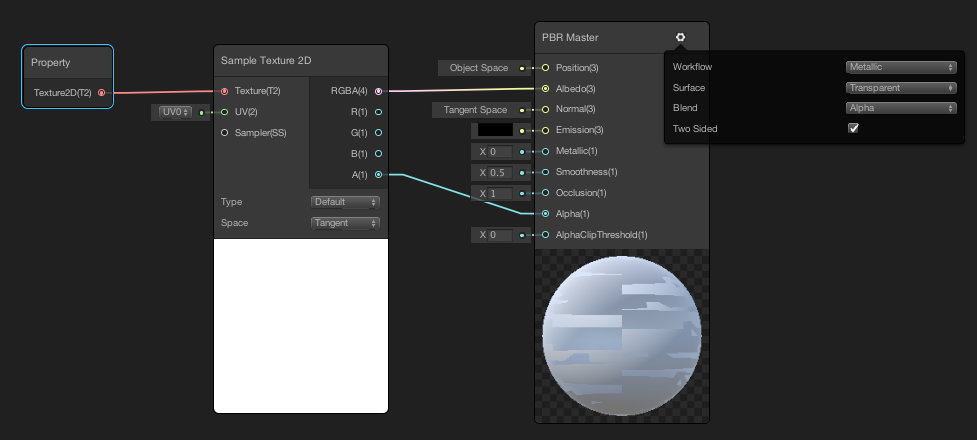This screenshot has width=977, height=440.
Task: Click Sampler(SS) input port
Action: (x=224, y=133)
